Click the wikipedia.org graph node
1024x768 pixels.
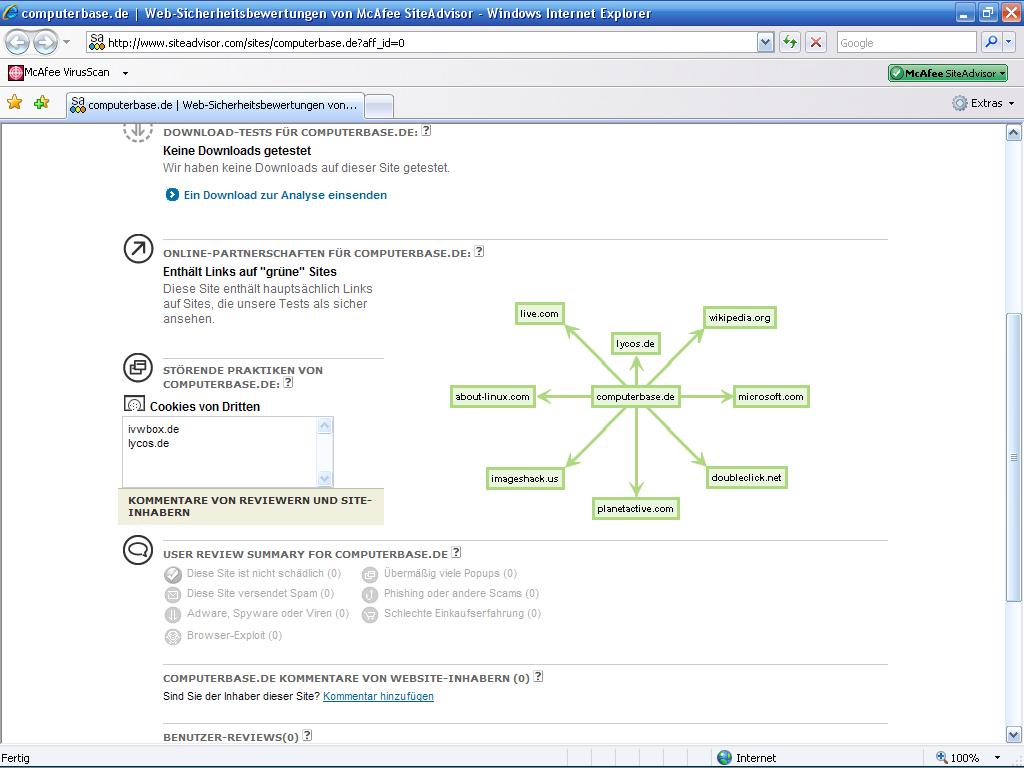739,317
